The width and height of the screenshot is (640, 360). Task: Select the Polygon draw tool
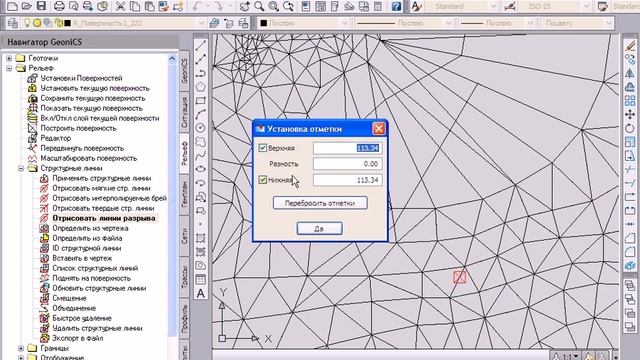[200, 87]
